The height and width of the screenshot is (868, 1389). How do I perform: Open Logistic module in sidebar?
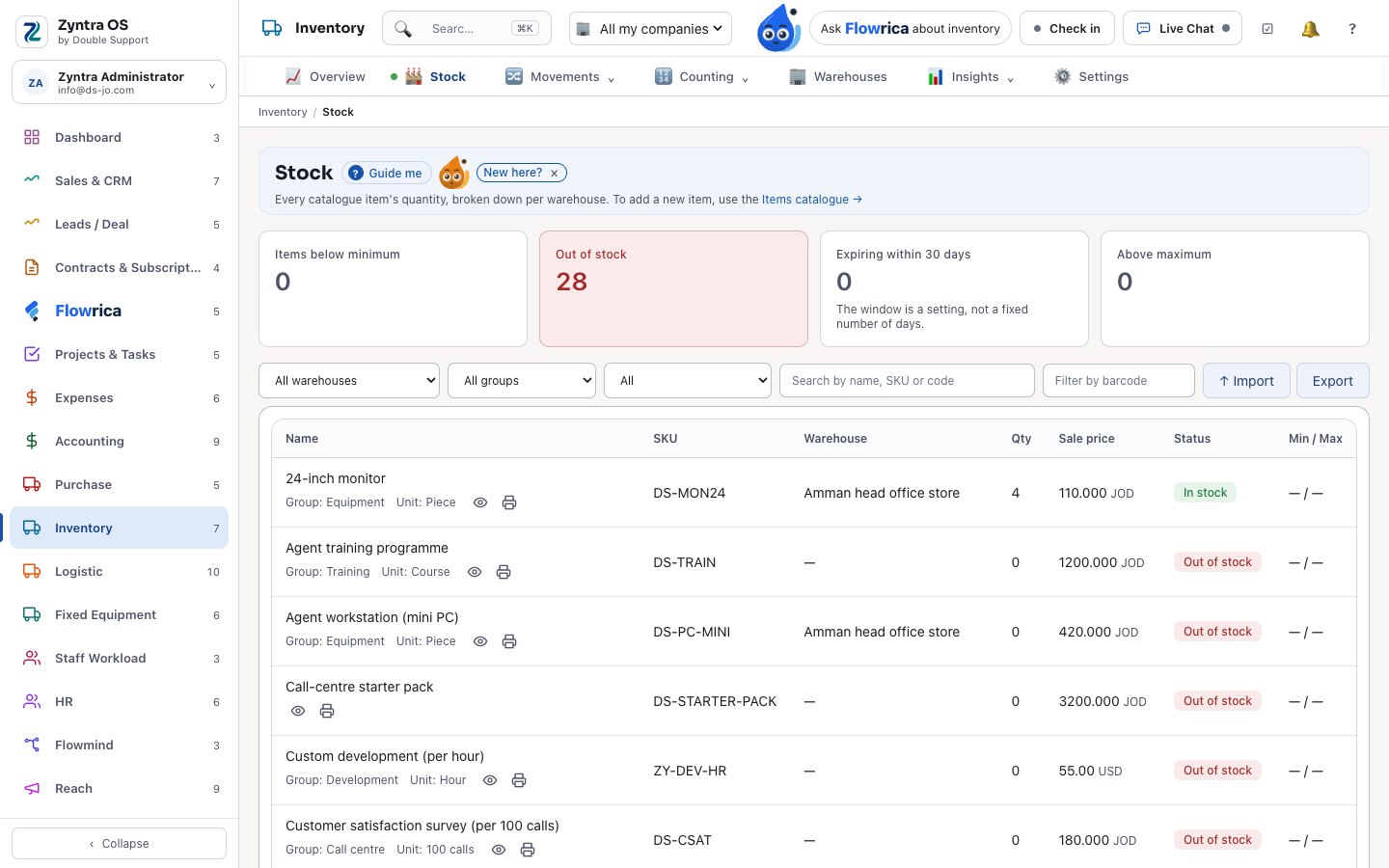pos(120,572)
